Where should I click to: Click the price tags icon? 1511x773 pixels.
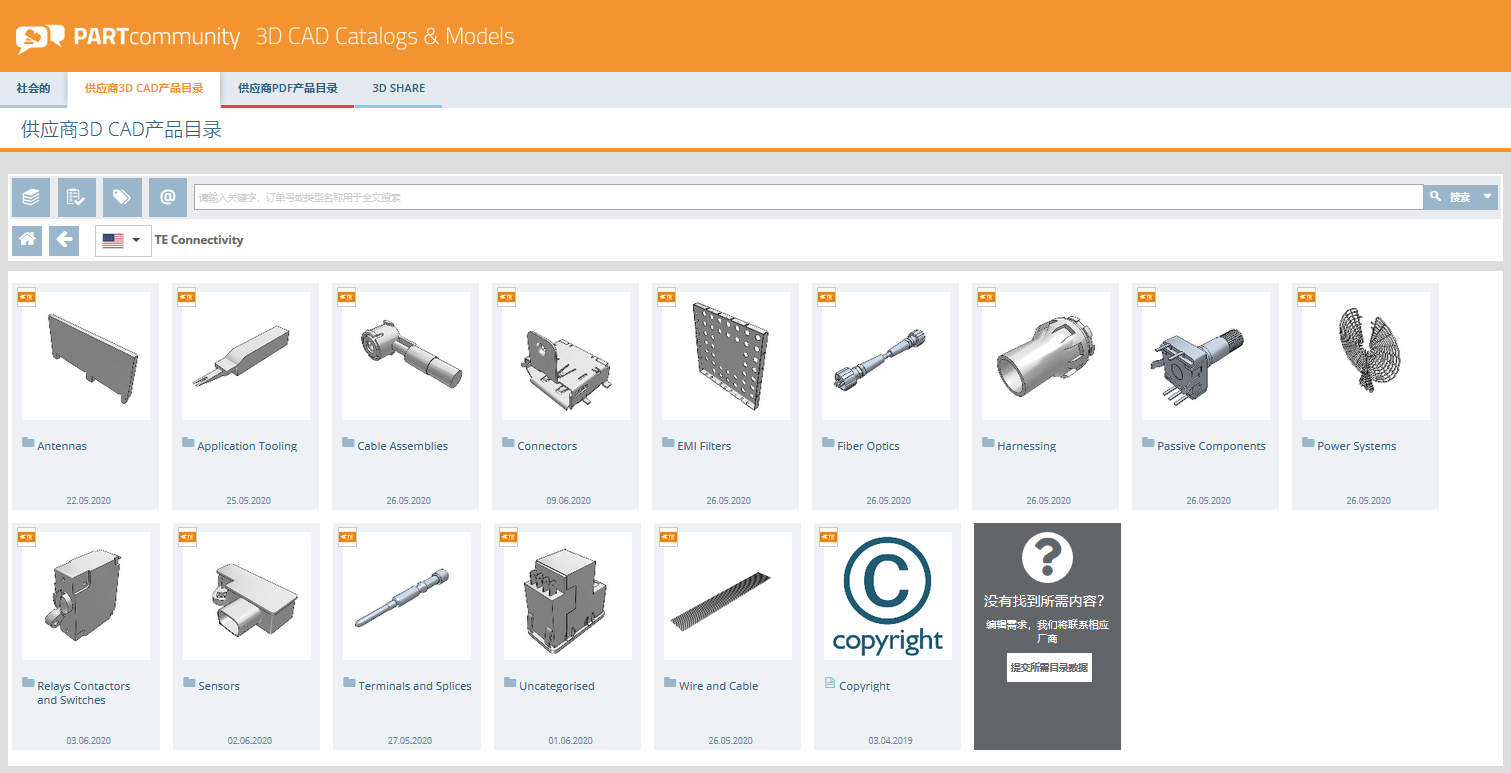click(x=122, y=197)
